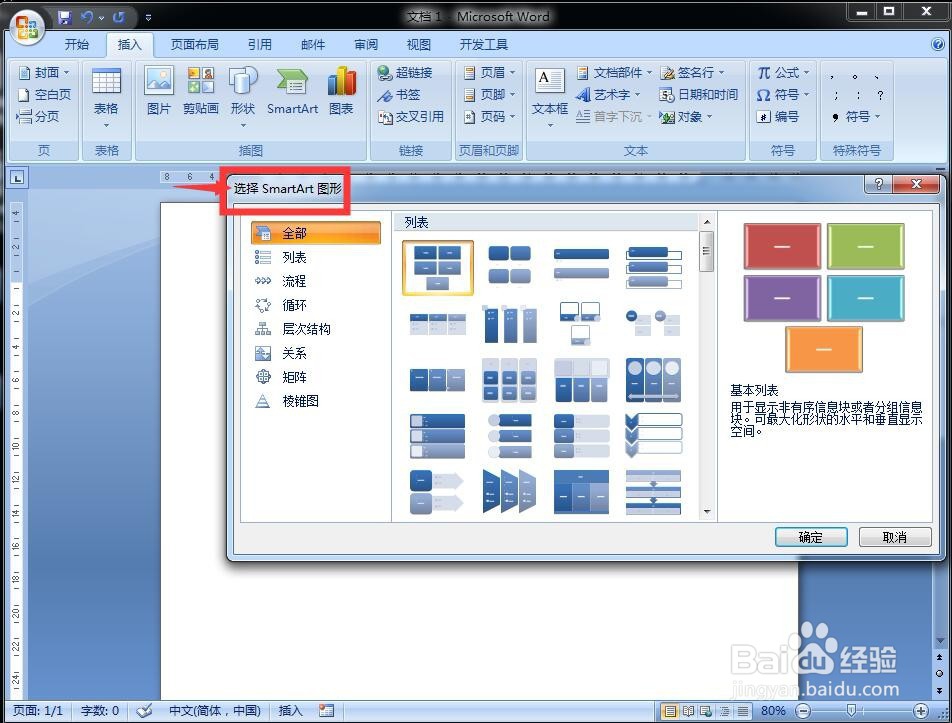Insert a Picture from the ribbon
Image resolution: width=952 pixels, height=723 pixels.
[158, 90]
